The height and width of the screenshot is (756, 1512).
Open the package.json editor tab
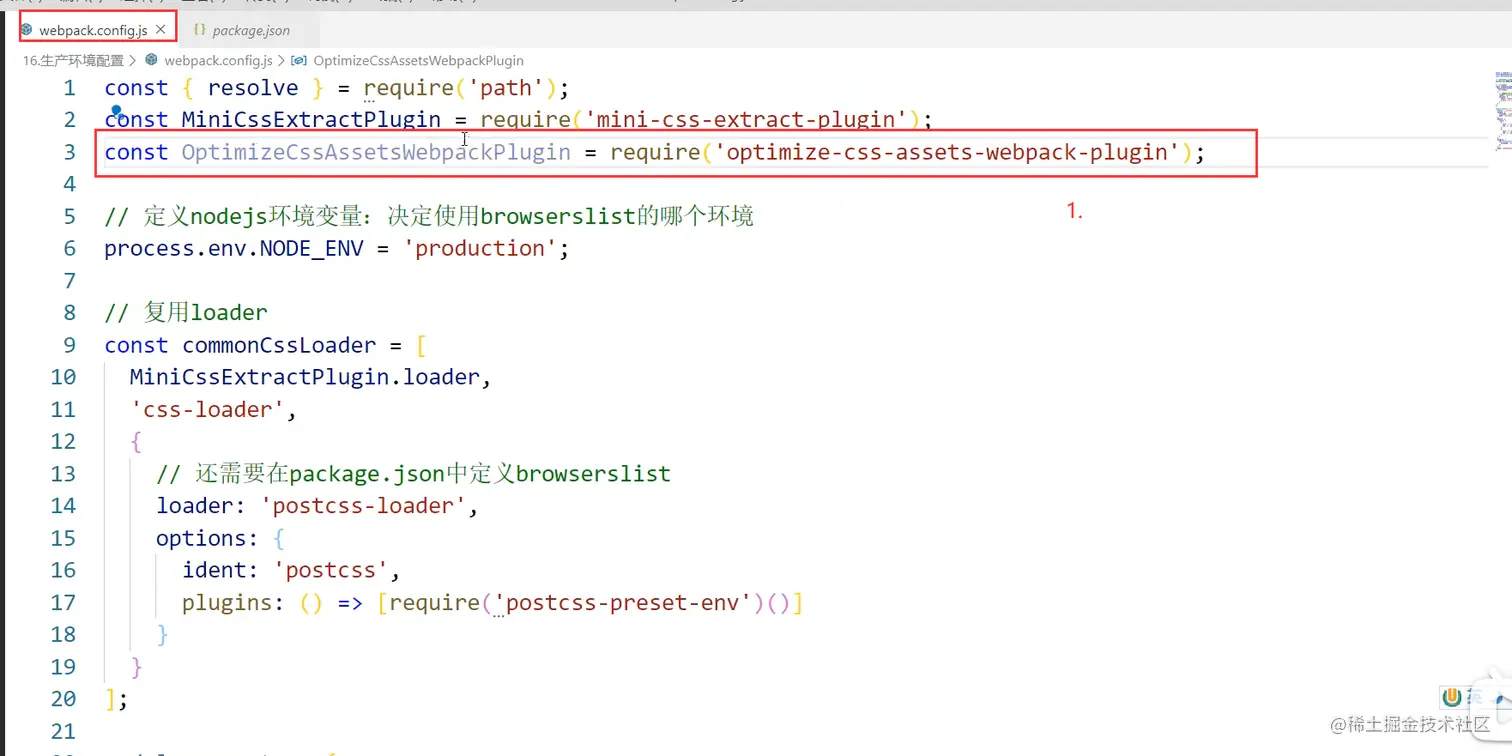[x=250, y=30]
